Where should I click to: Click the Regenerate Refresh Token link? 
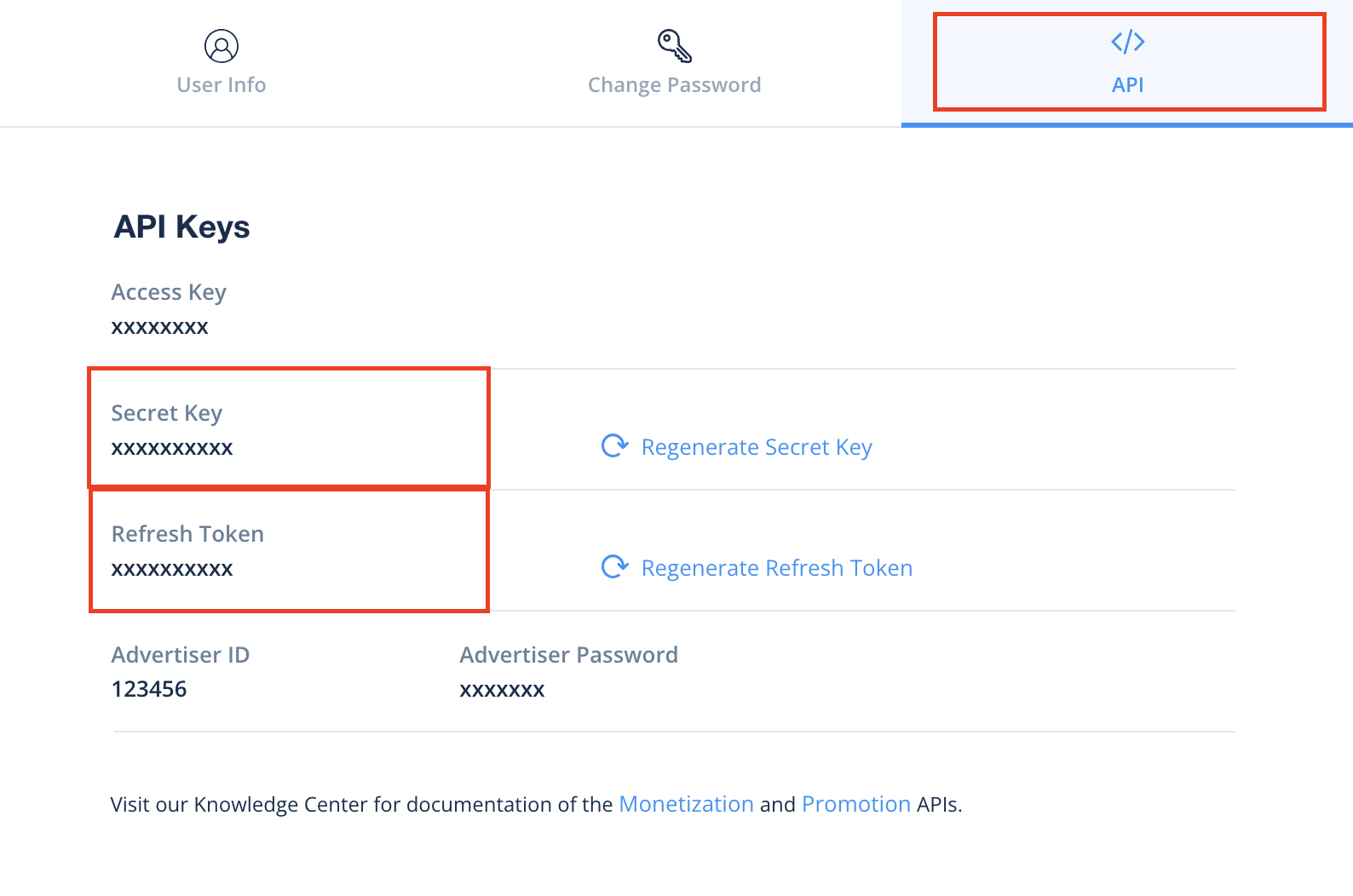point(776,568)
